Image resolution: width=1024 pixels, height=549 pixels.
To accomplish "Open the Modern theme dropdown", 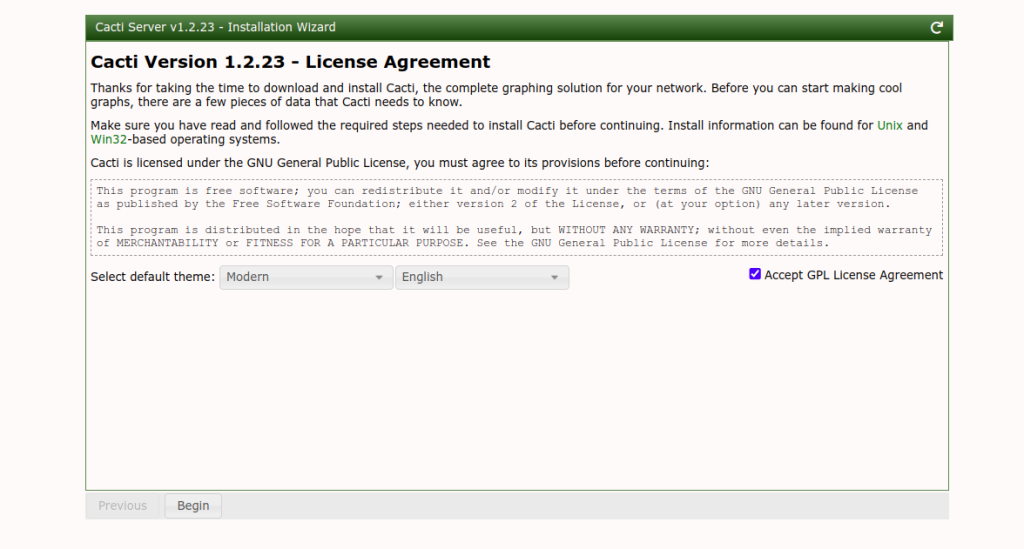I will point(306,277).
